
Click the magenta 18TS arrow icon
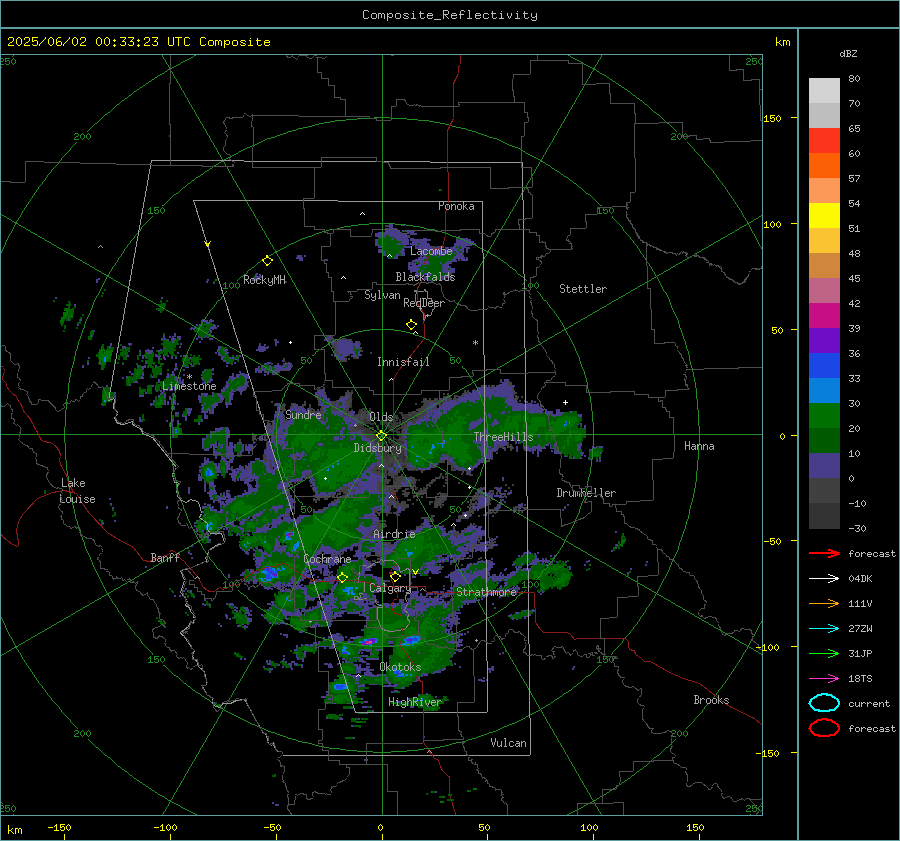pos(824,679)
